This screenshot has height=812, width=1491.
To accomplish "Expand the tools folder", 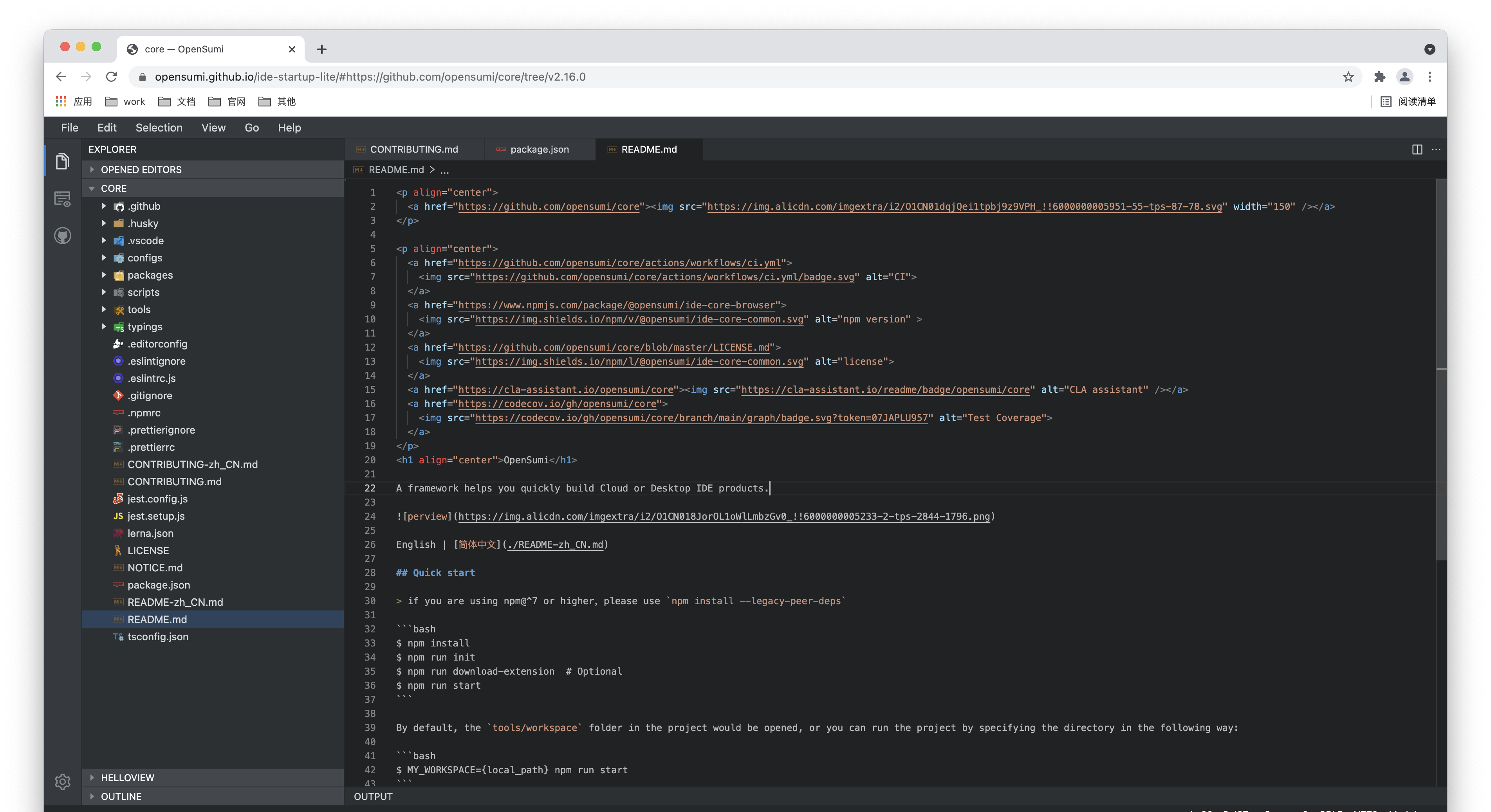I will (x=213, y=310).
